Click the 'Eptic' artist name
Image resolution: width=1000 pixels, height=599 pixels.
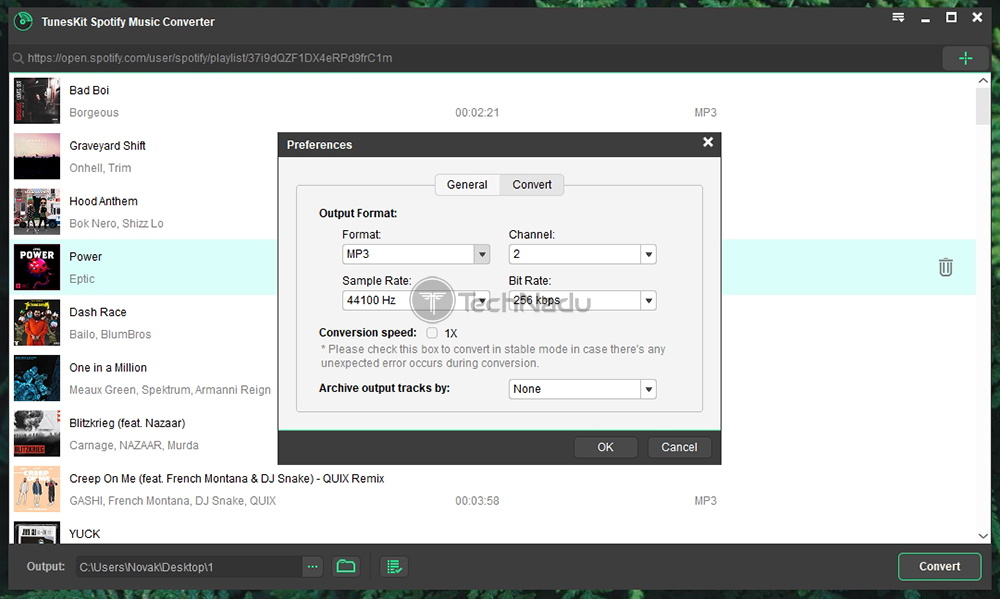82,279
